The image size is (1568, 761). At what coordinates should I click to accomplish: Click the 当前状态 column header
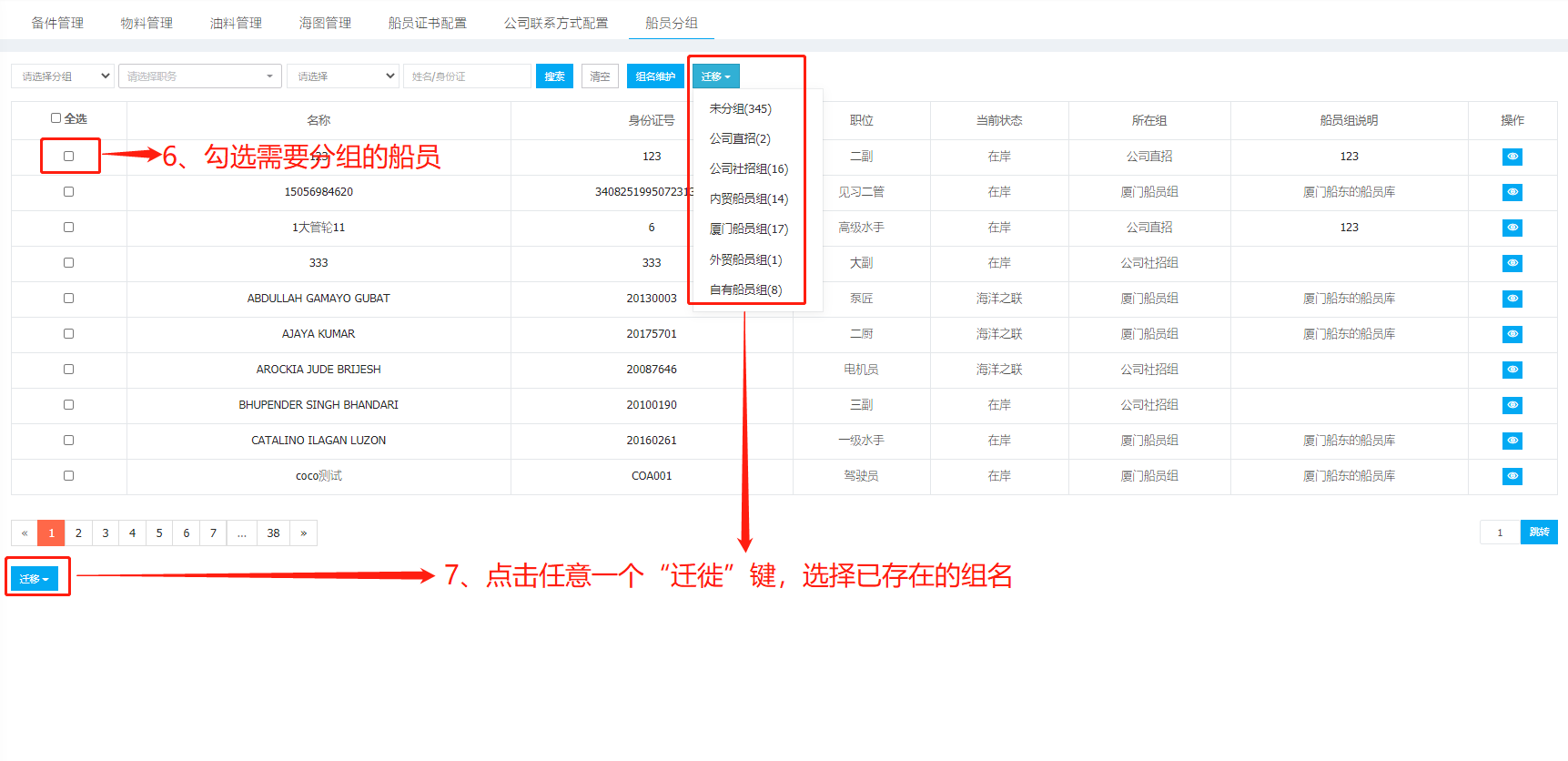pyautogui.click(x=999, y=120)
